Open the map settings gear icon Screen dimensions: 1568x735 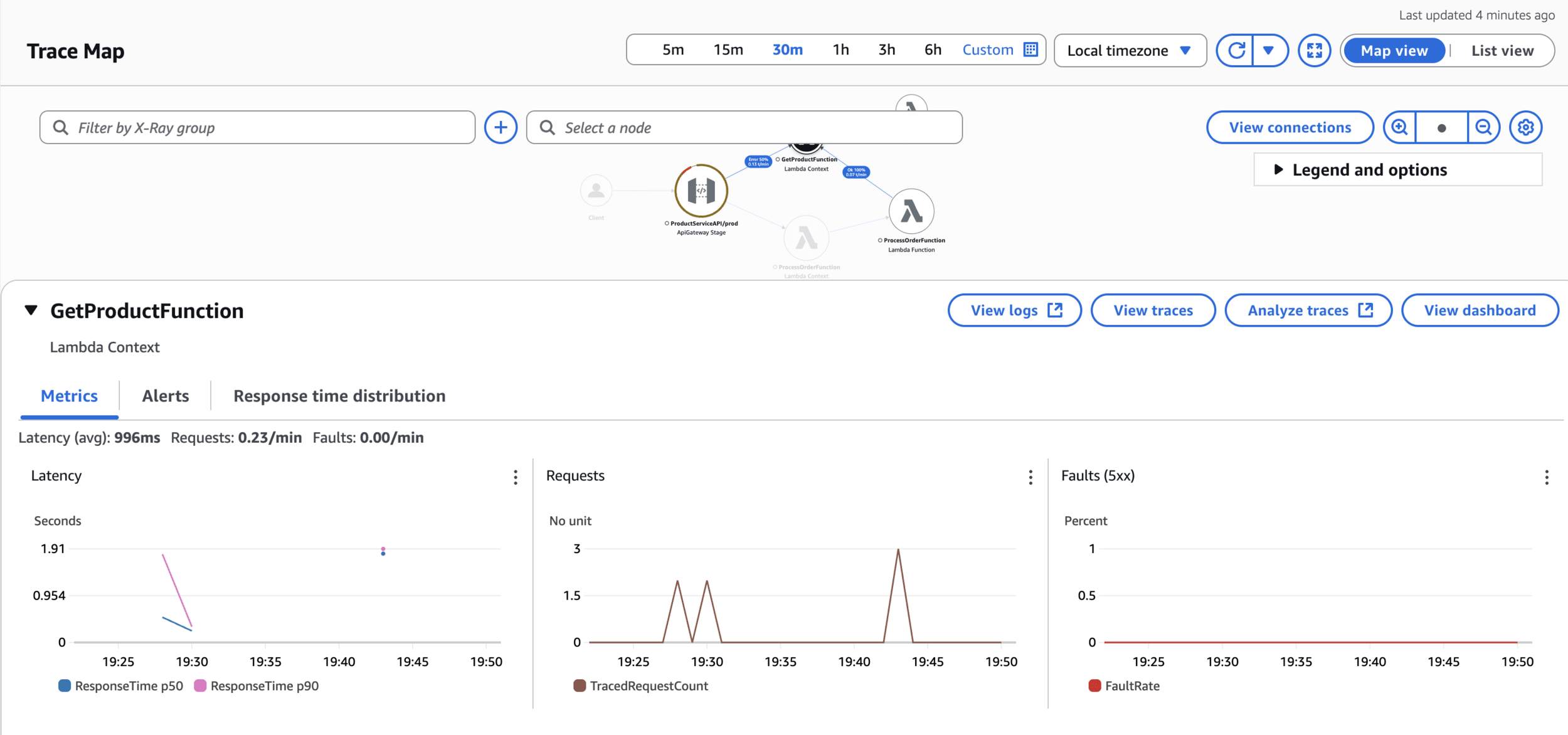pyautogui.click(x=1525, y=128)
